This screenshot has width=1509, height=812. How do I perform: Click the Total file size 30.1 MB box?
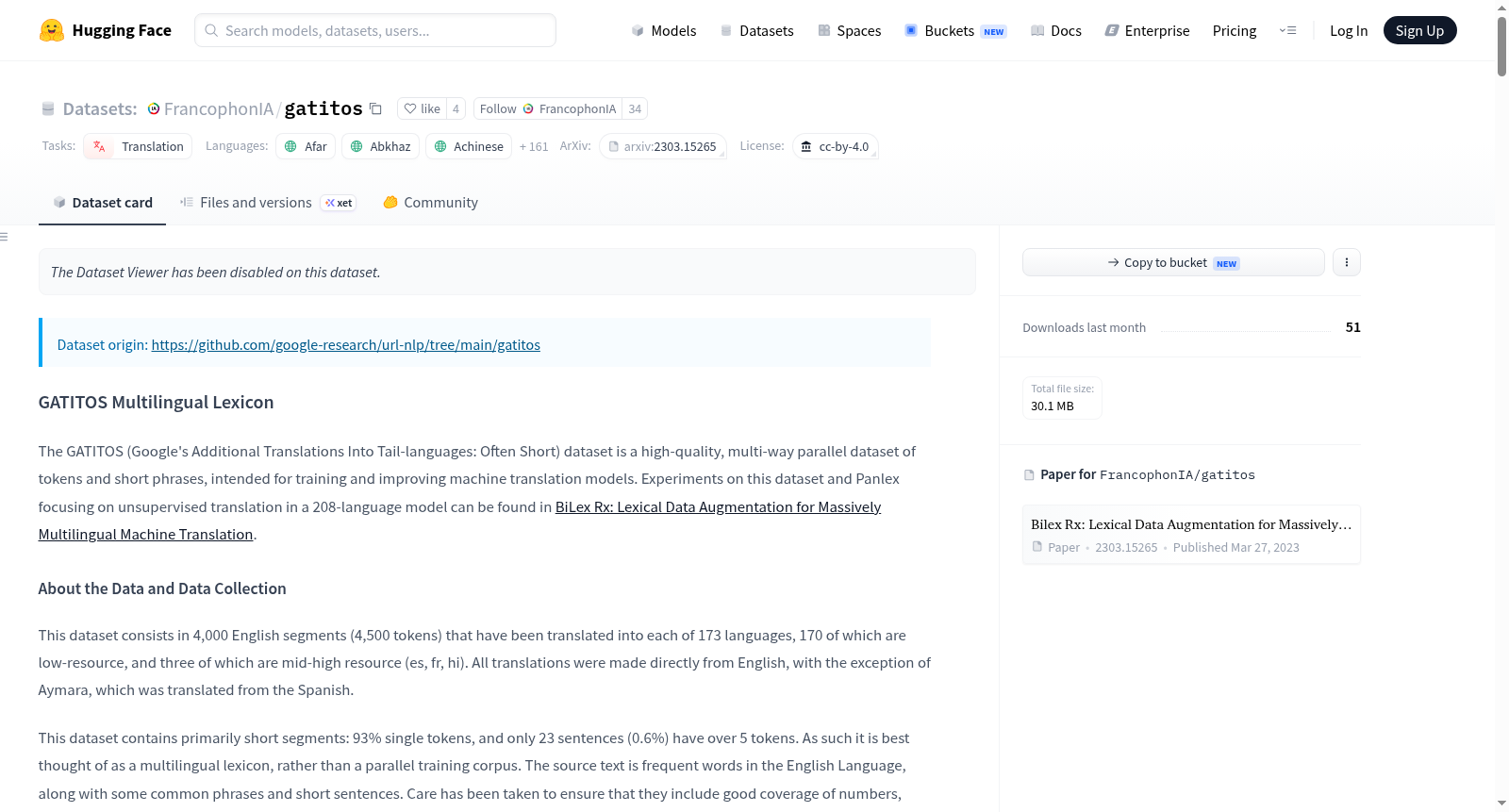(1062, 398)
